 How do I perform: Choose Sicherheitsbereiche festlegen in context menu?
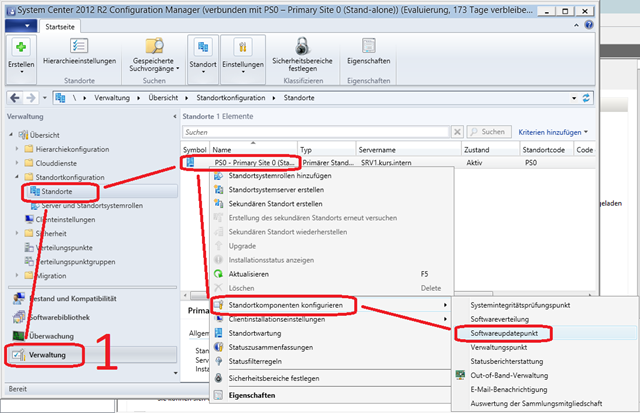[331, 378]
